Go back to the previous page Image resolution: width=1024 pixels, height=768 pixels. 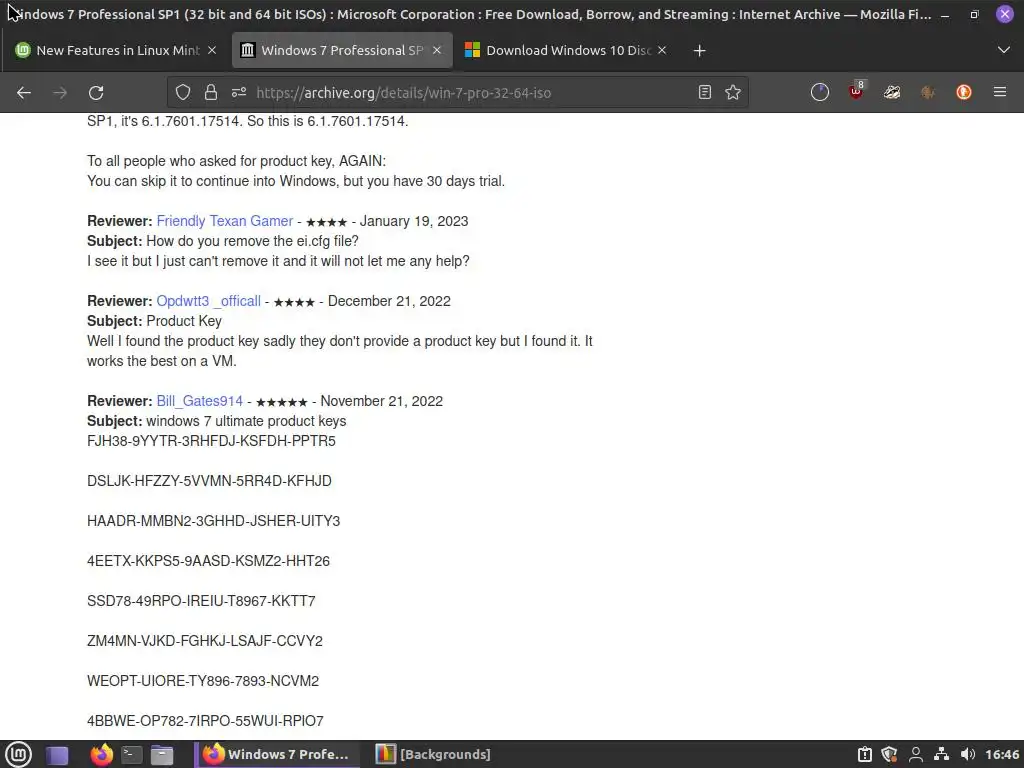pyautogui.click(x=24, y=93)
